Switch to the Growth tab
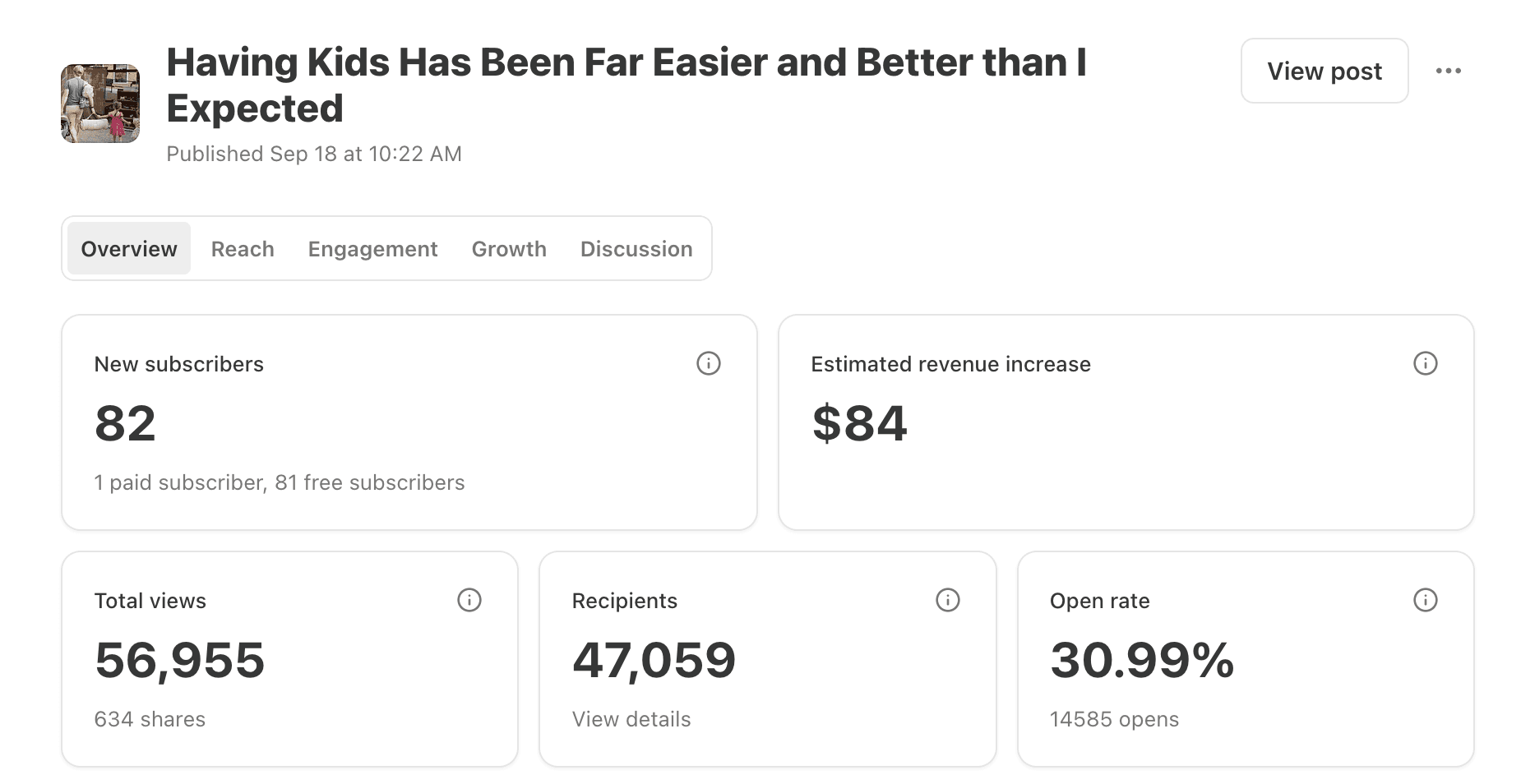Viewport: 1521px width, 784px height. coord(509,248)
